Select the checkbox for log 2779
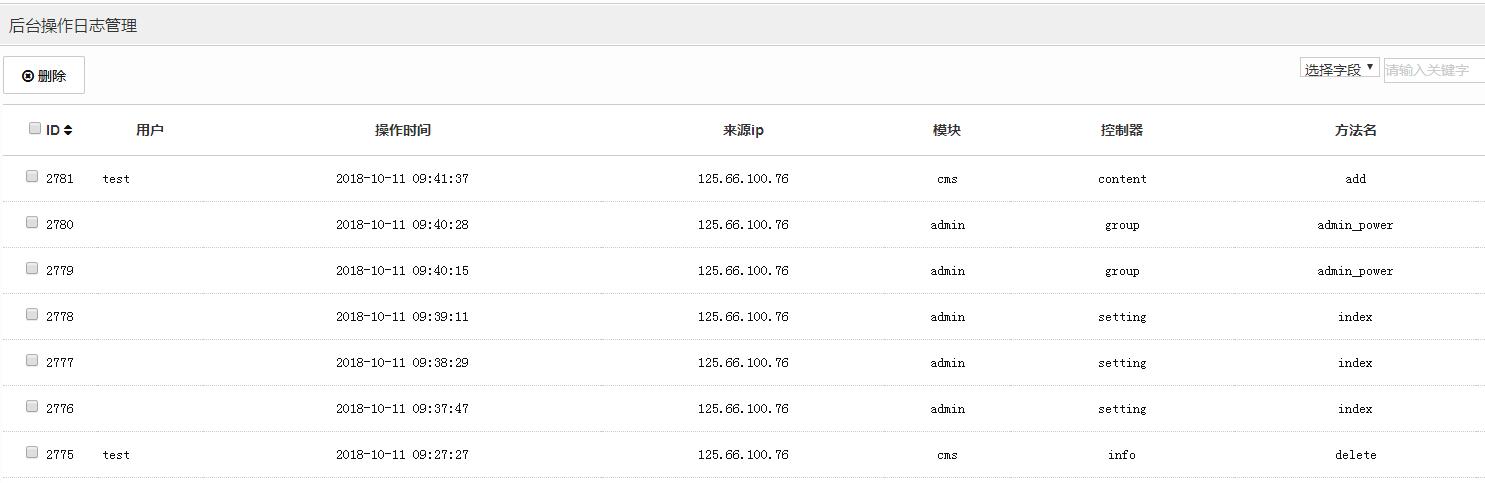Viewport: 1485px width, 483px height. click(32, 269)
